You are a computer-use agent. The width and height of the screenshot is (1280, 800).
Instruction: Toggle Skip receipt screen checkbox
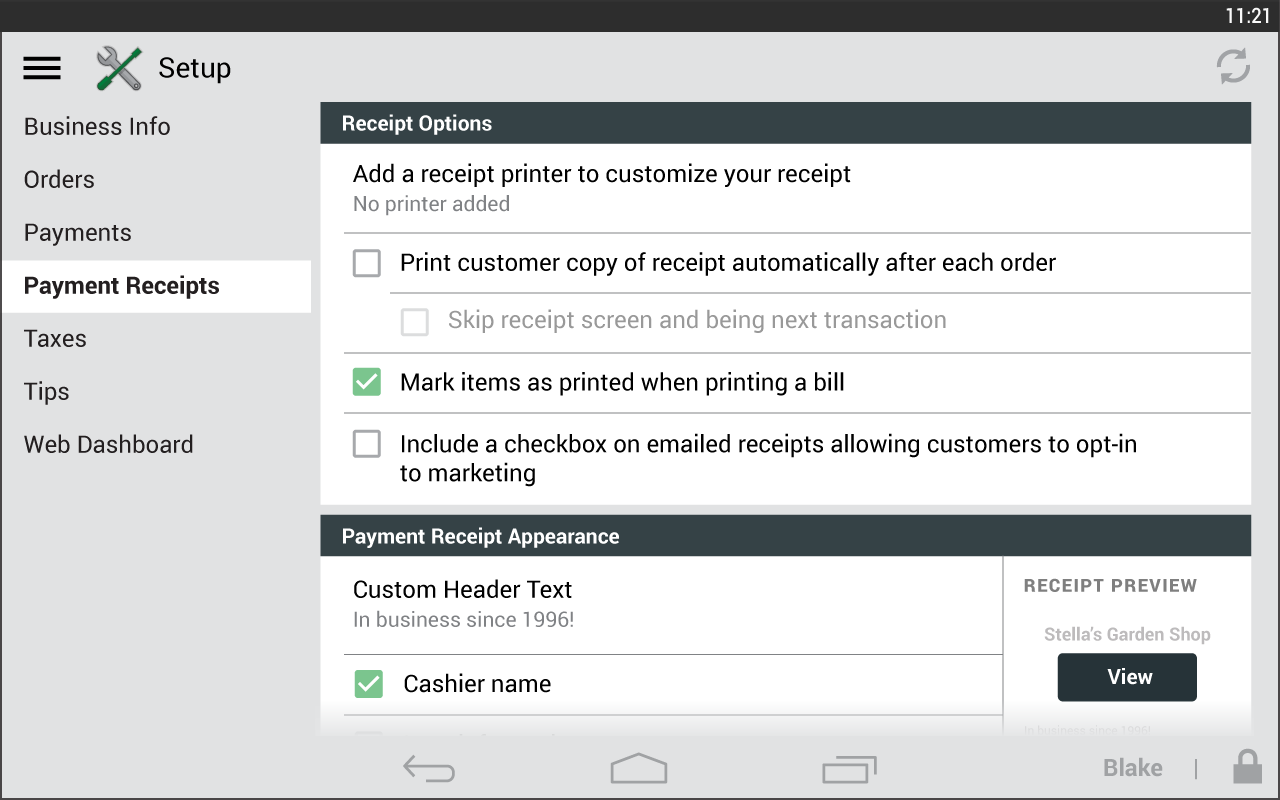tap(414, 321)
